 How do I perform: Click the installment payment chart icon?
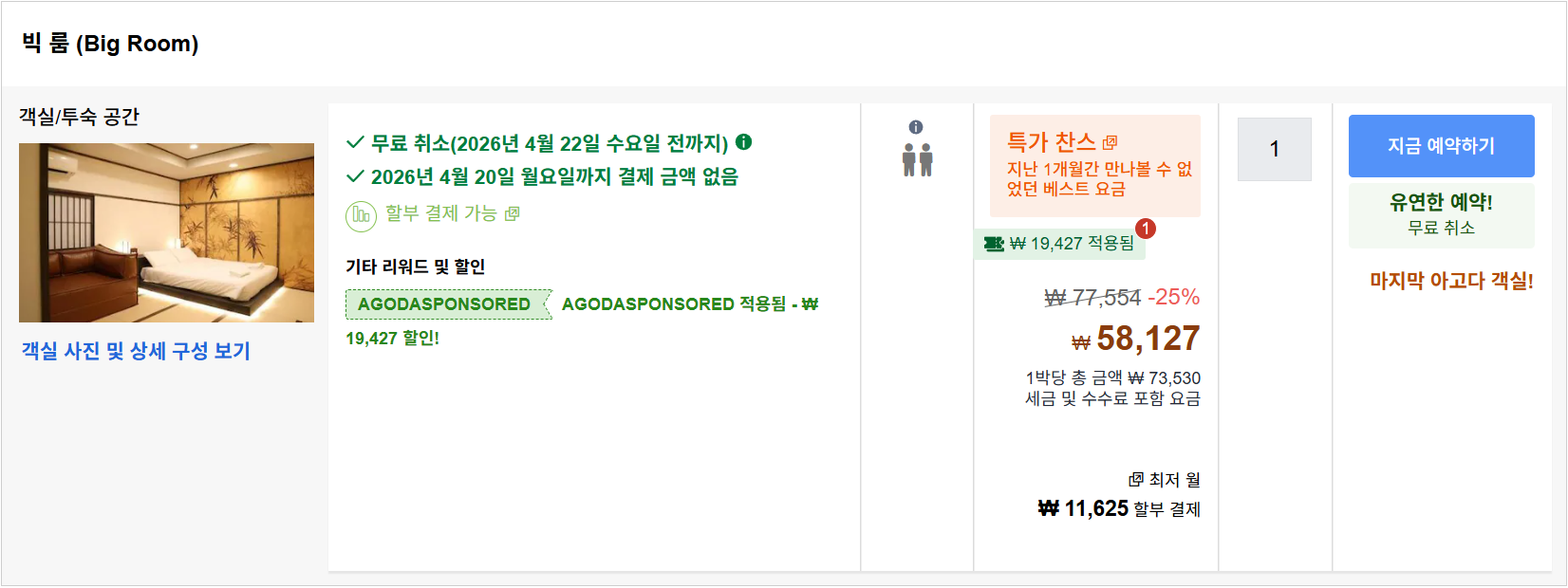click(361, 214)
